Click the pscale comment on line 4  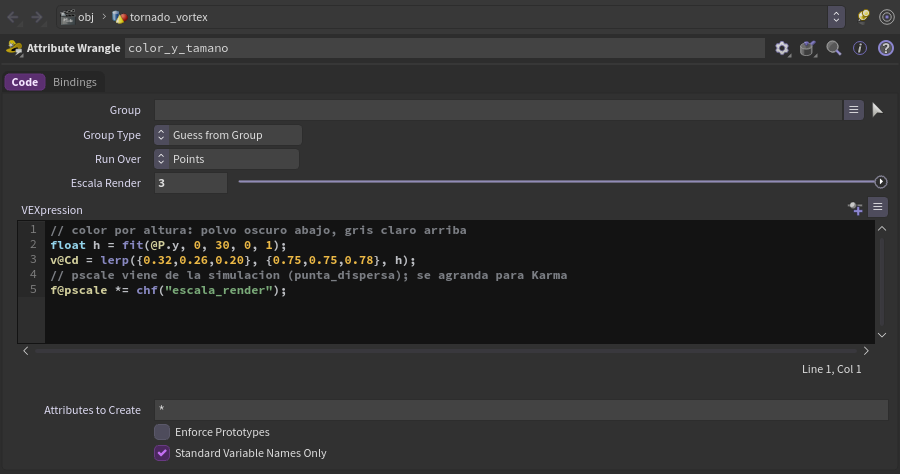(308, 275)
